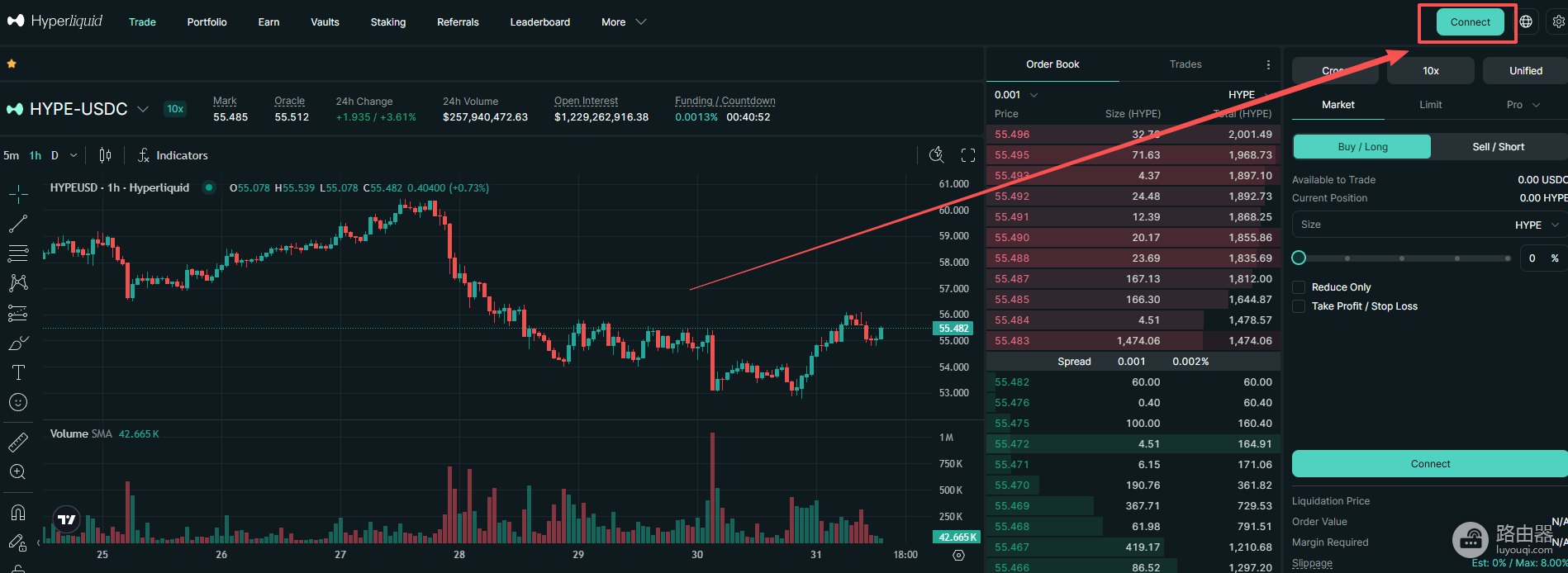Screen dimensions: 1568x573
Task: Click the top-right Connect button
Action: click(x=1470, y=22)
